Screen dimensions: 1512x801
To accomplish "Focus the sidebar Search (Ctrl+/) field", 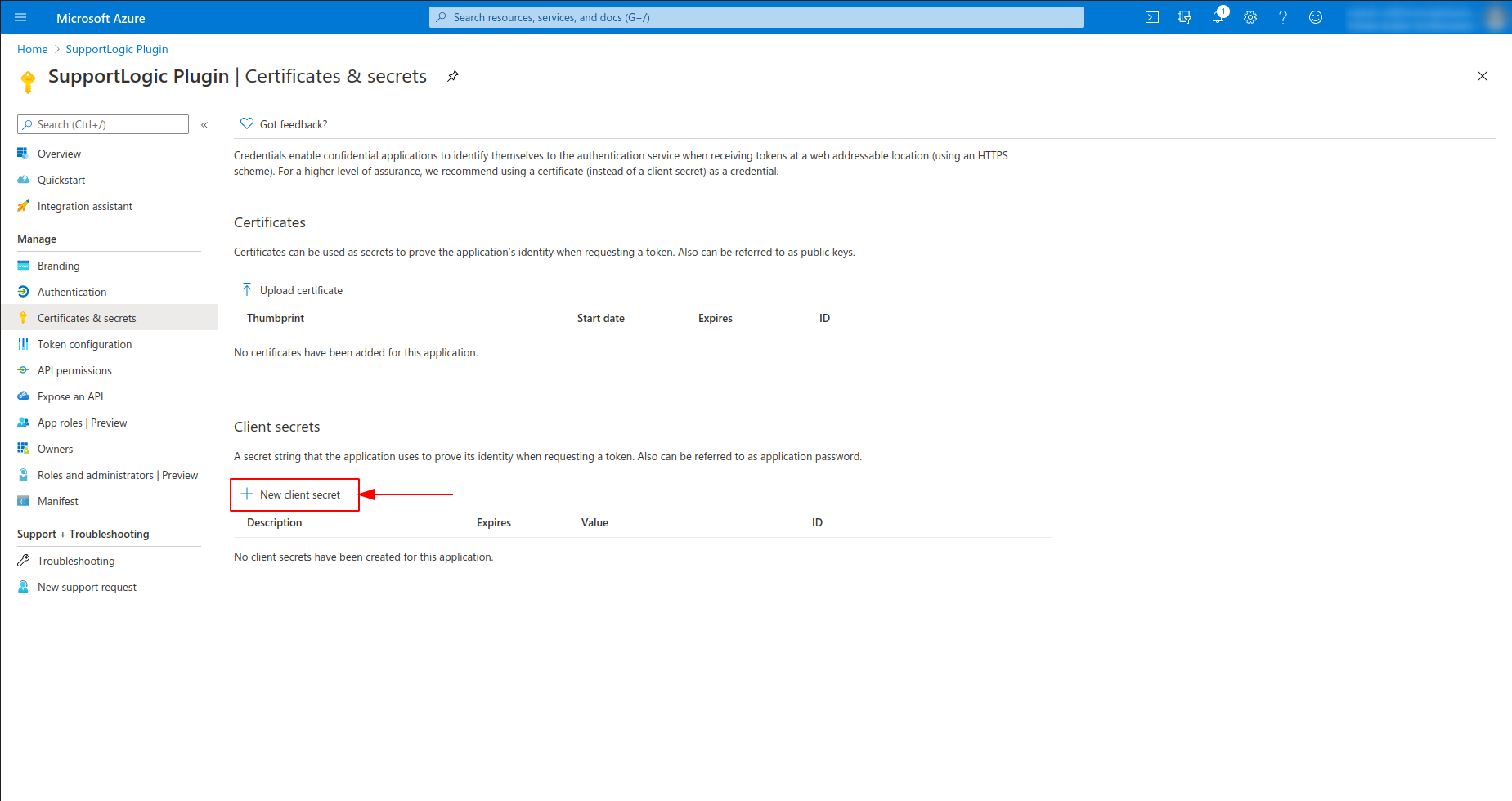I will tap(103, 124).
